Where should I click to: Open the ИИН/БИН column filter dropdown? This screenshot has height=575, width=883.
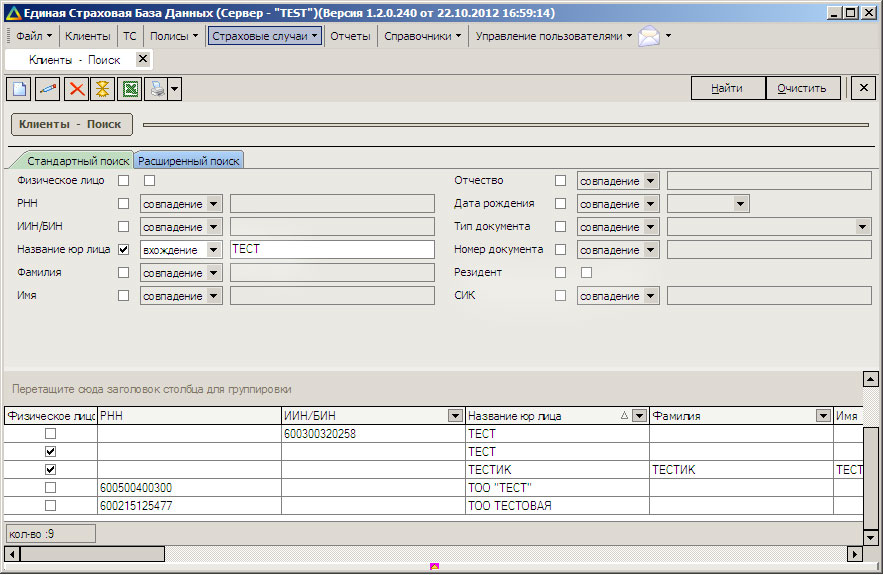(x=455, y=416)
